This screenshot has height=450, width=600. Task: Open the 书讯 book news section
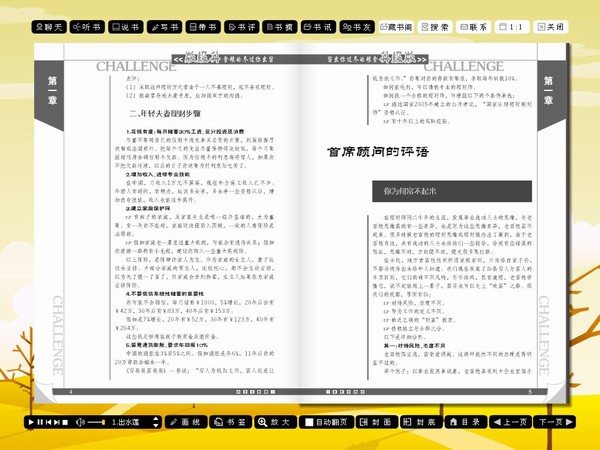click(319, 27)
